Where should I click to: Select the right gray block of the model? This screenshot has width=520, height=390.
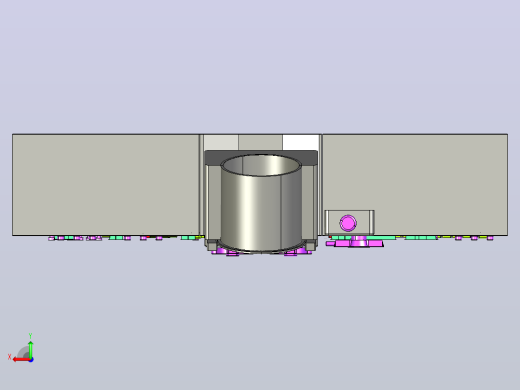pos(415,185)
